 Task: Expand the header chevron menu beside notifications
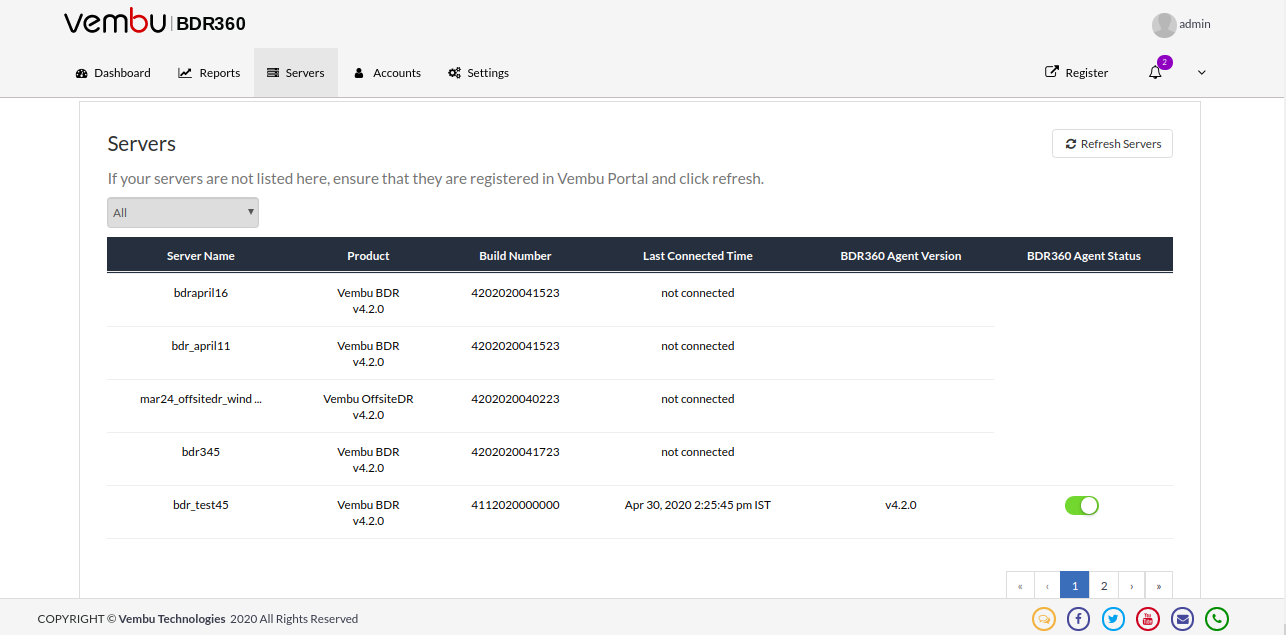pyautogui.click(x=1202, y=72)
